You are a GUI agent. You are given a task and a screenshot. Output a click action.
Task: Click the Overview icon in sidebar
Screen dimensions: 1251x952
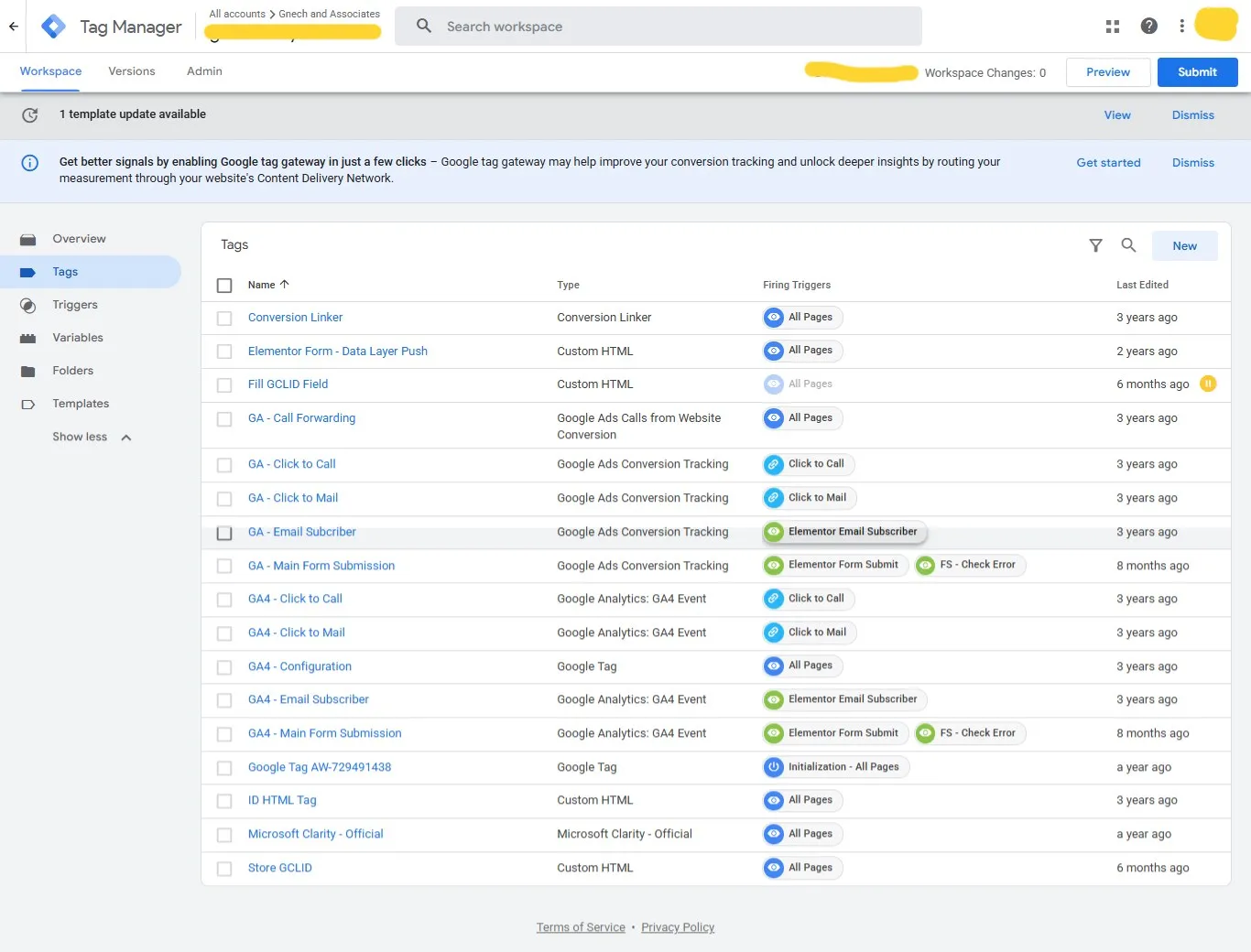(x=28, y=240)
